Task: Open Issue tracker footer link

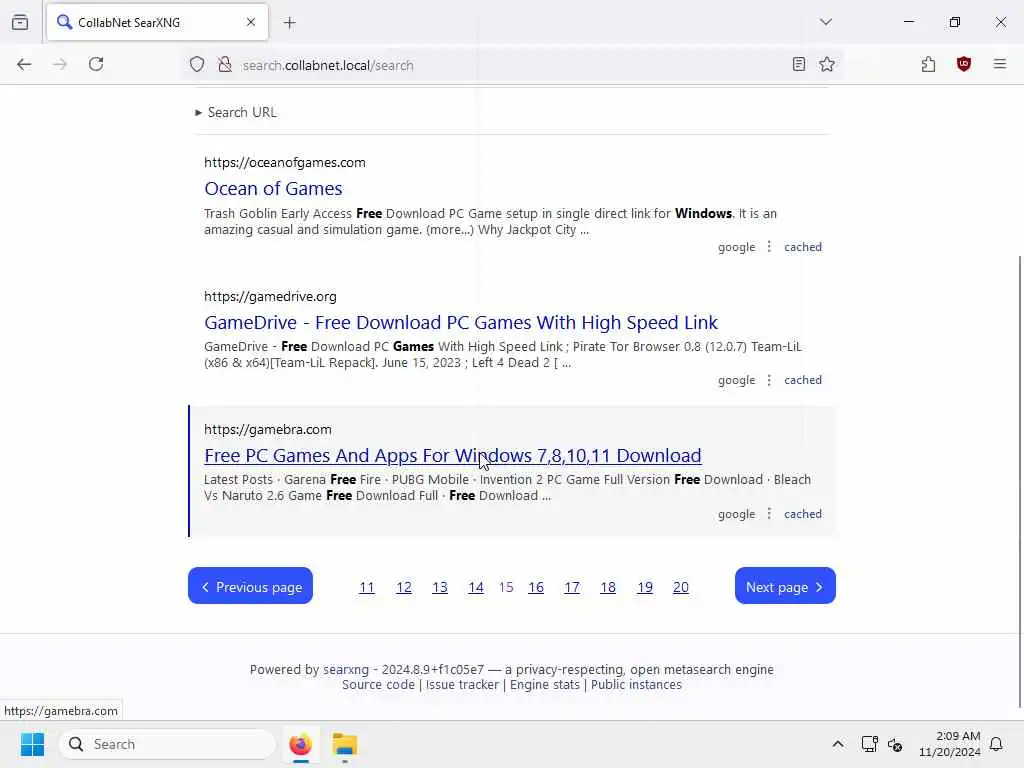Action: coord(462,684)
